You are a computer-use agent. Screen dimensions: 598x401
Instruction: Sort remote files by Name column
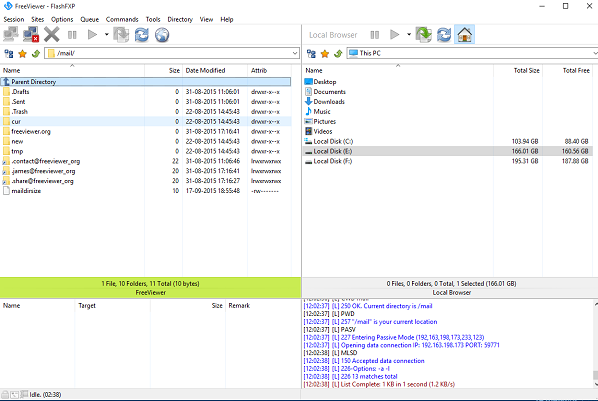pos(72,70)
